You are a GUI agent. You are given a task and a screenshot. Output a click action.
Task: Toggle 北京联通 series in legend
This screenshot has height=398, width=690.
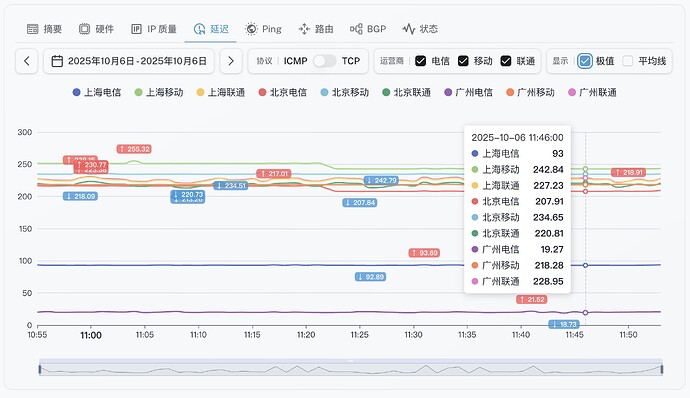pos(407,92)
